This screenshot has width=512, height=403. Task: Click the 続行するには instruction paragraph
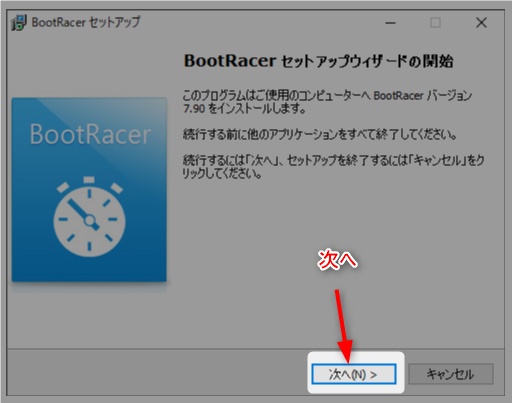tap(333, 167)
